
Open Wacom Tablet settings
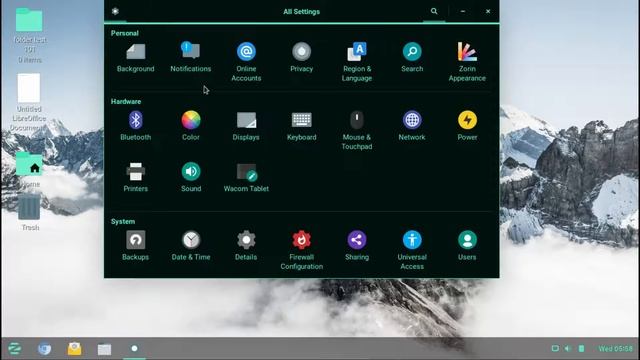pyautogui.click(x=246, y=177)
